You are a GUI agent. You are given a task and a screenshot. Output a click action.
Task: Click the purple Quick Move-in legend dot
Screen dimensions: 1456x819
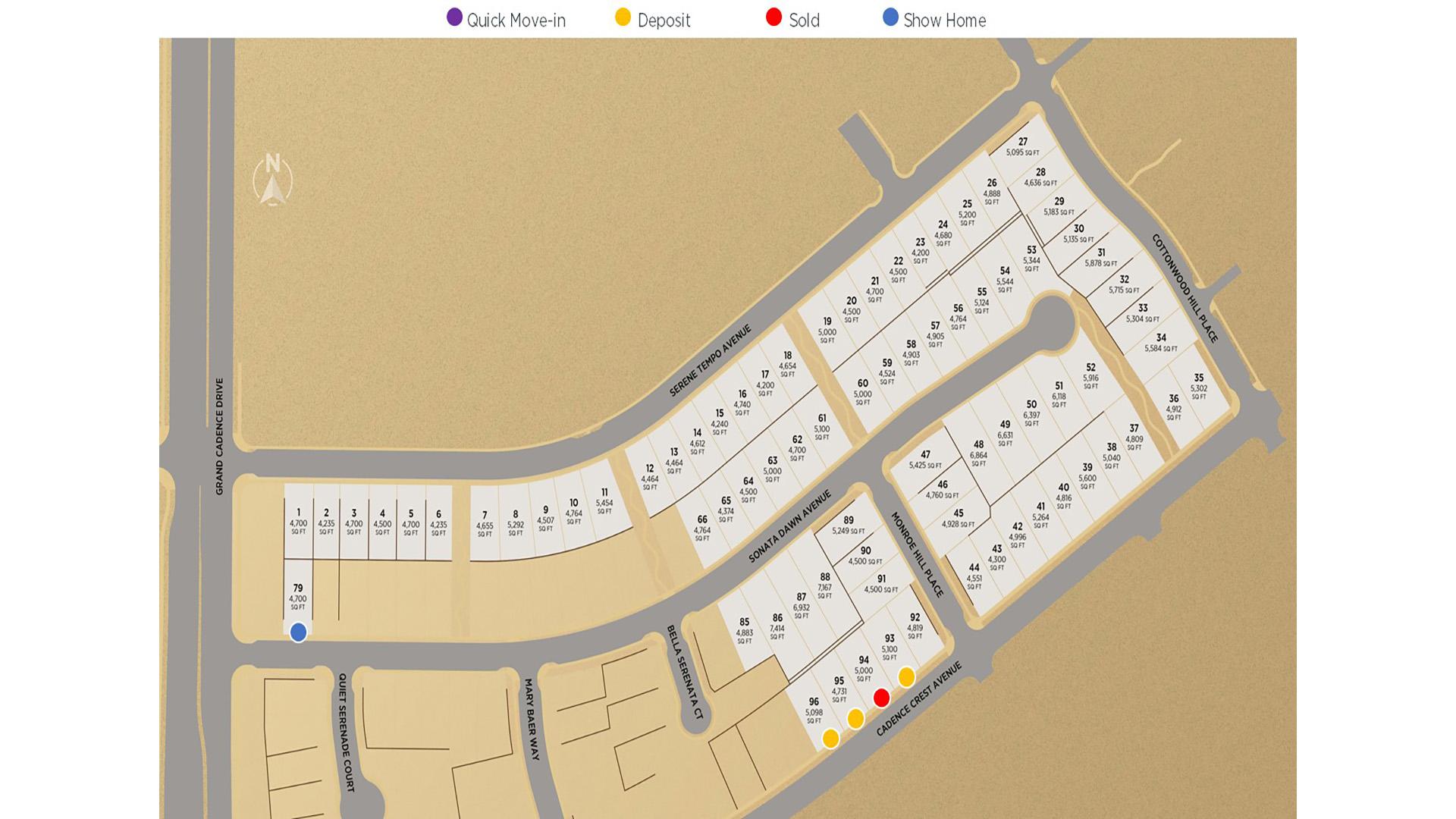(x=454, y=17)
